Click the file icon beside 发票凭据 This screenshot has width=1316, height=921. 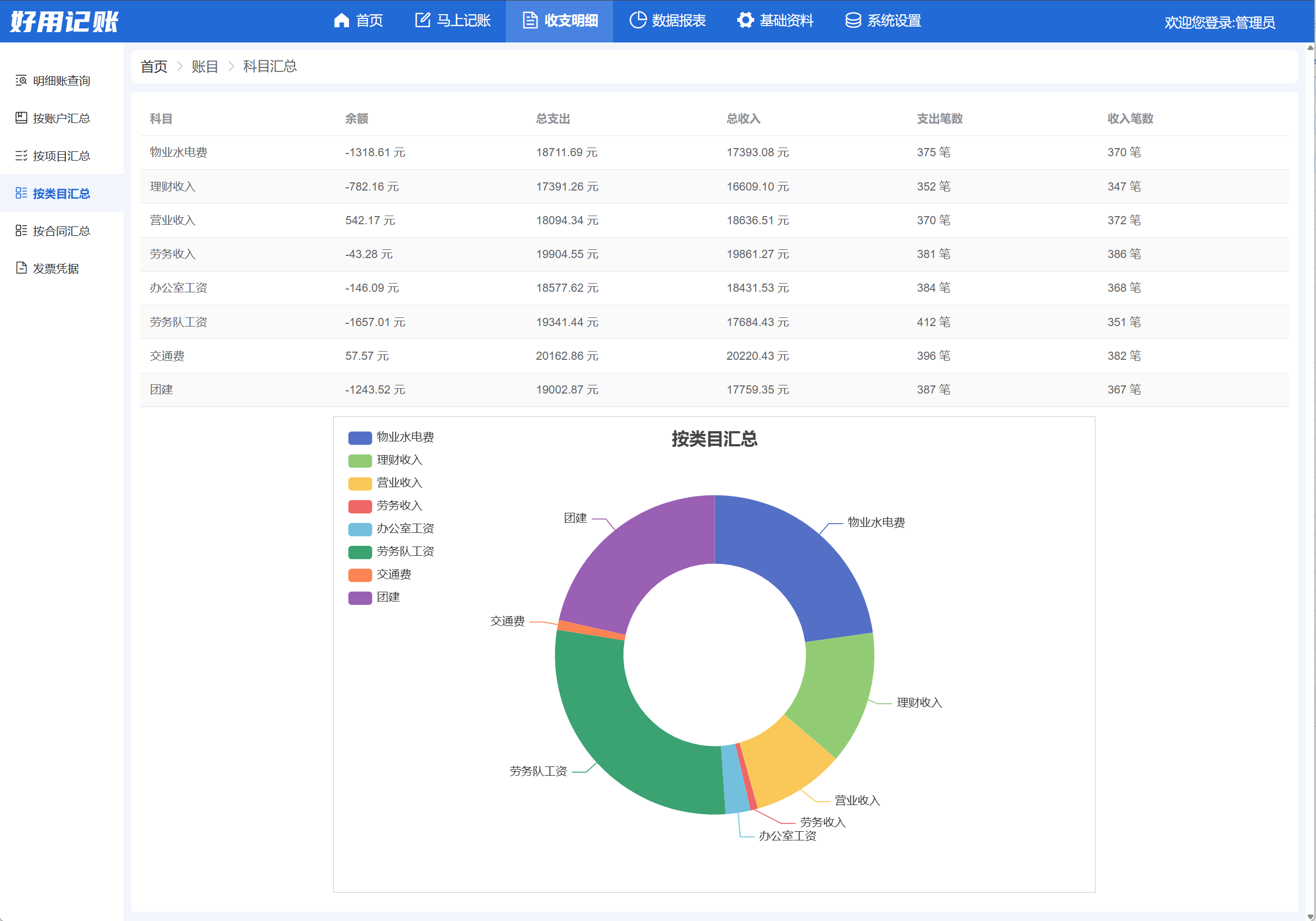point(21,268)
